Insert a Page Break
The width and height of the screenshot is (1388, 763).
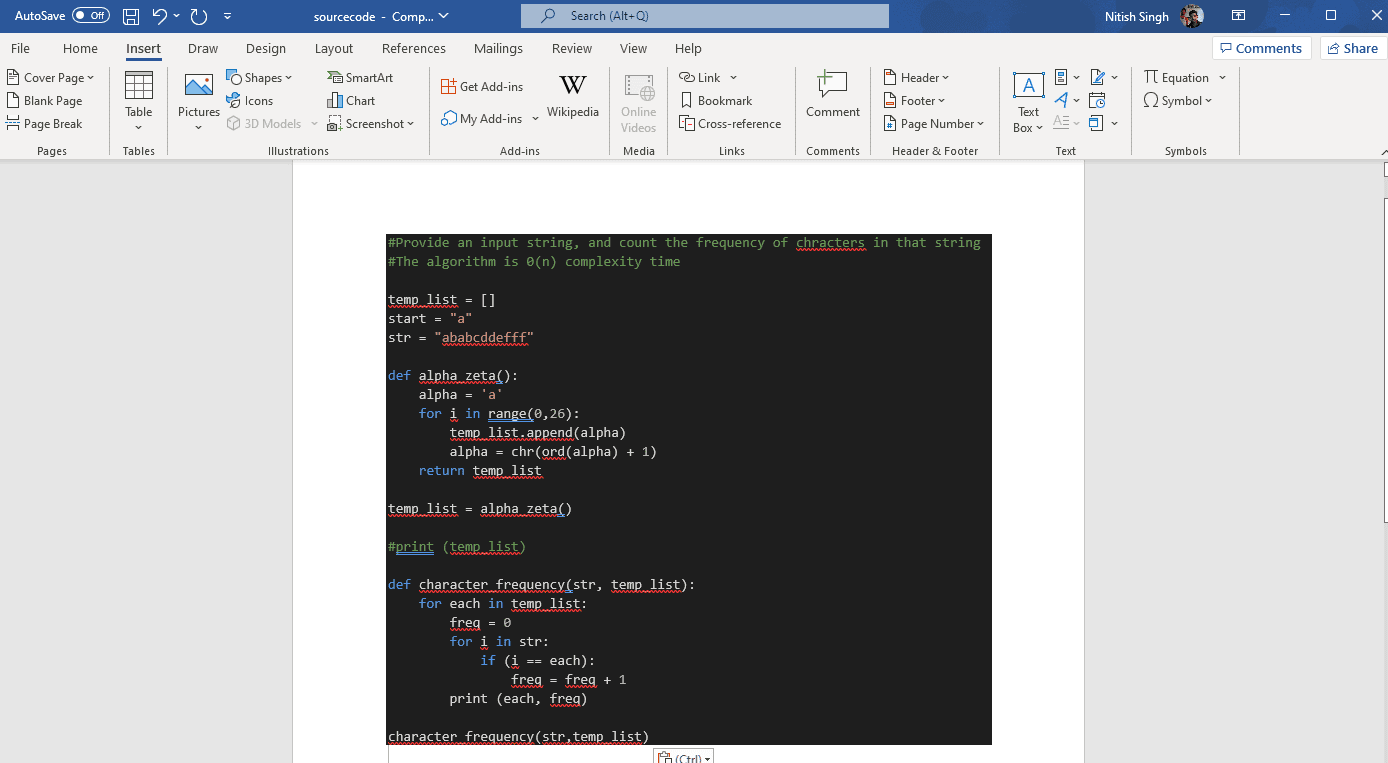click(x=45, y=123)
